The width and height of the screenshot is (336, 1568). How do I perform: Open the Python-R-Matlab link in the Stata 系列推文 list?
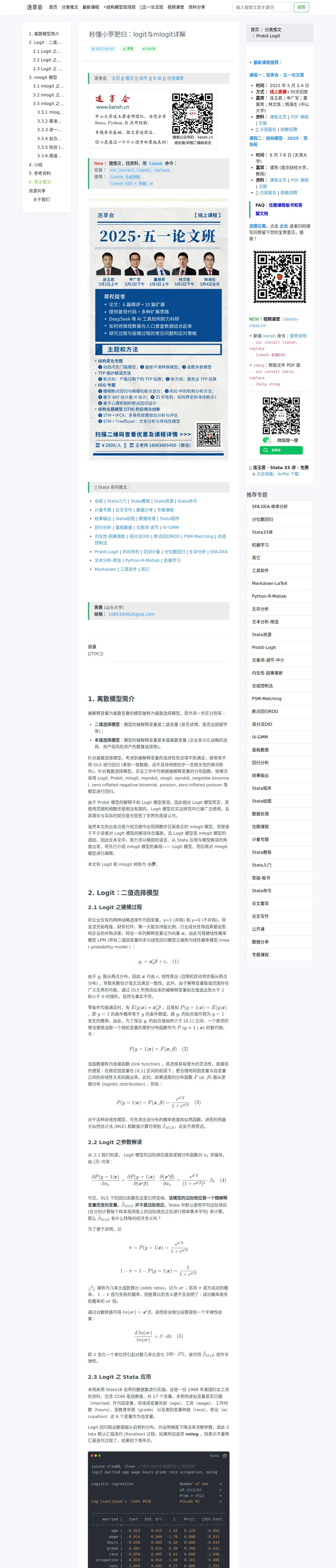[x=142, y=561]
